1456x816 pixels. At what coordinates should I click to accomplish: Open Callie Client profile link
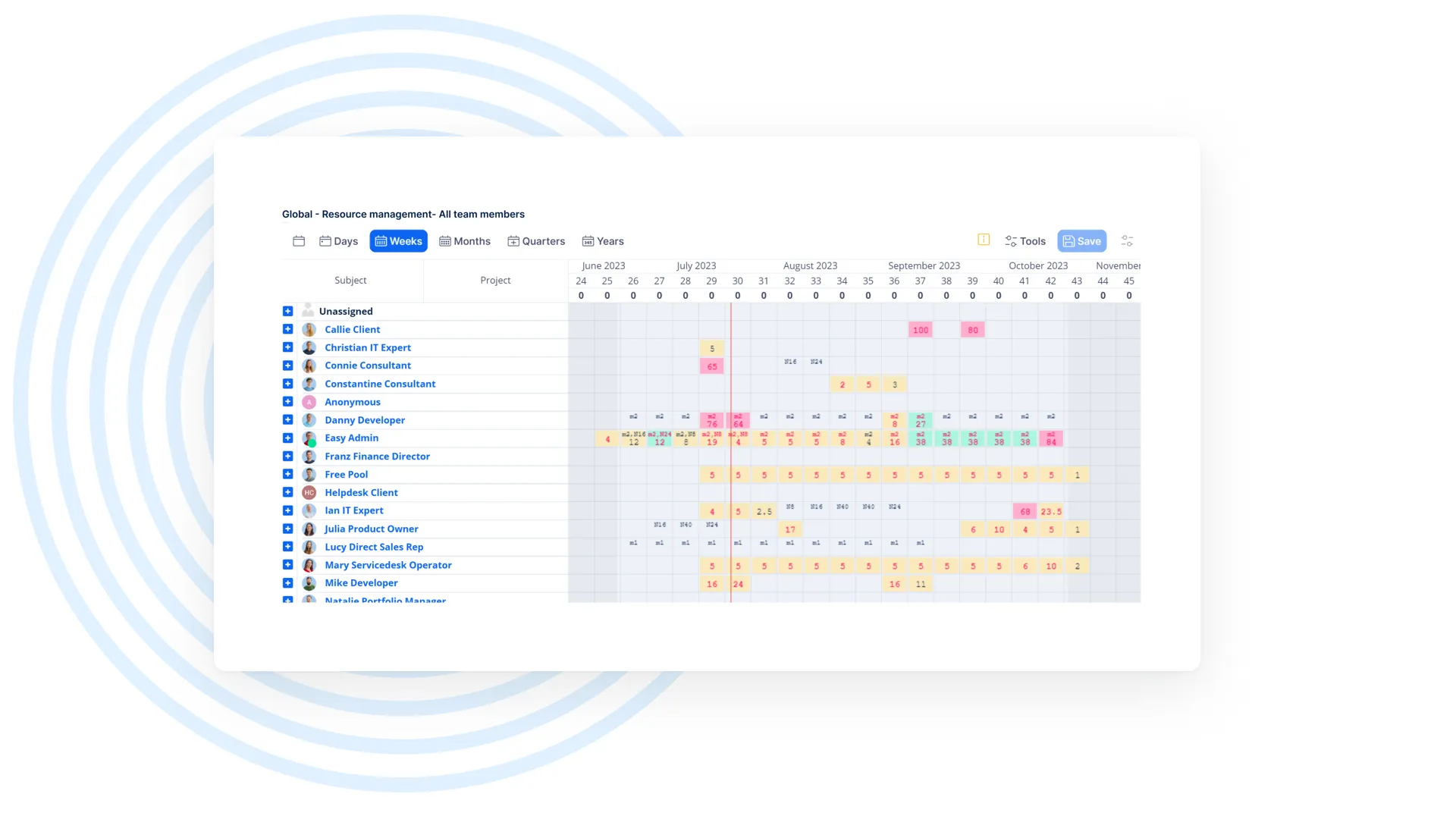[x=353, y=329]
